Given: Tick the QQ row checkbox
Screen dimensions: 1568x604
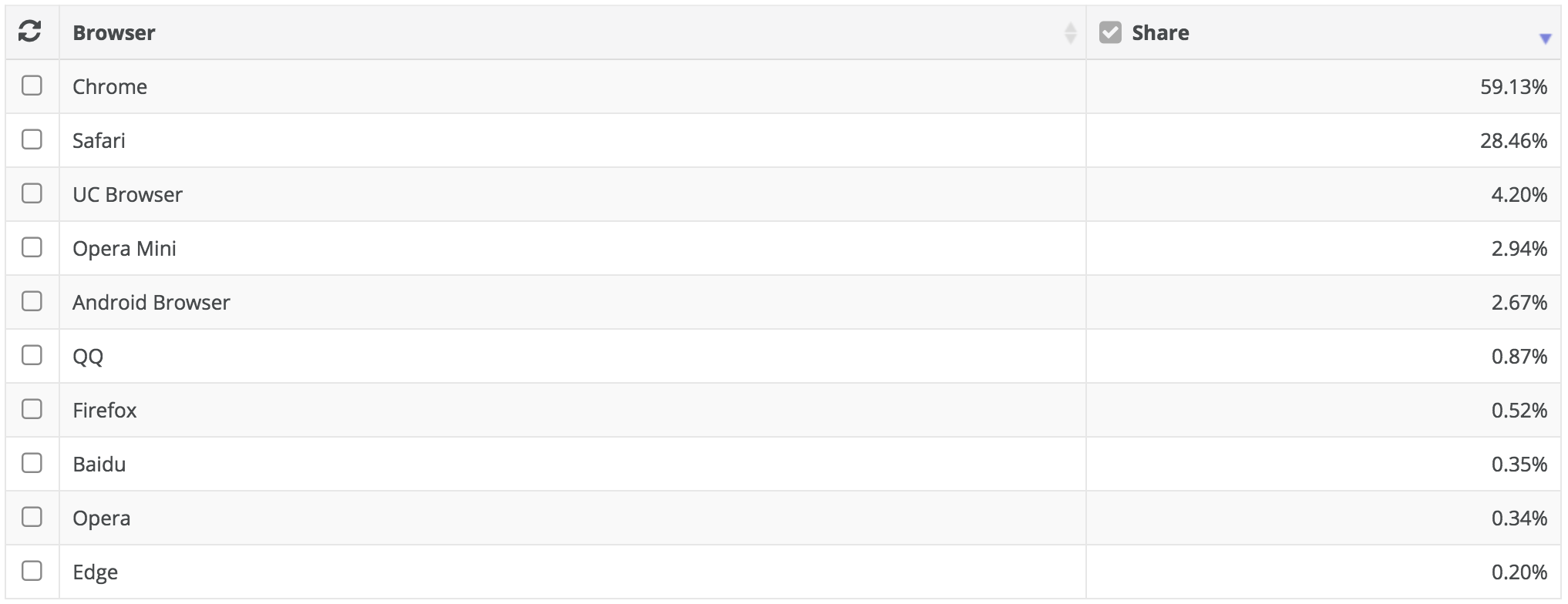Looking at the screenshot, I should point(32,355).
